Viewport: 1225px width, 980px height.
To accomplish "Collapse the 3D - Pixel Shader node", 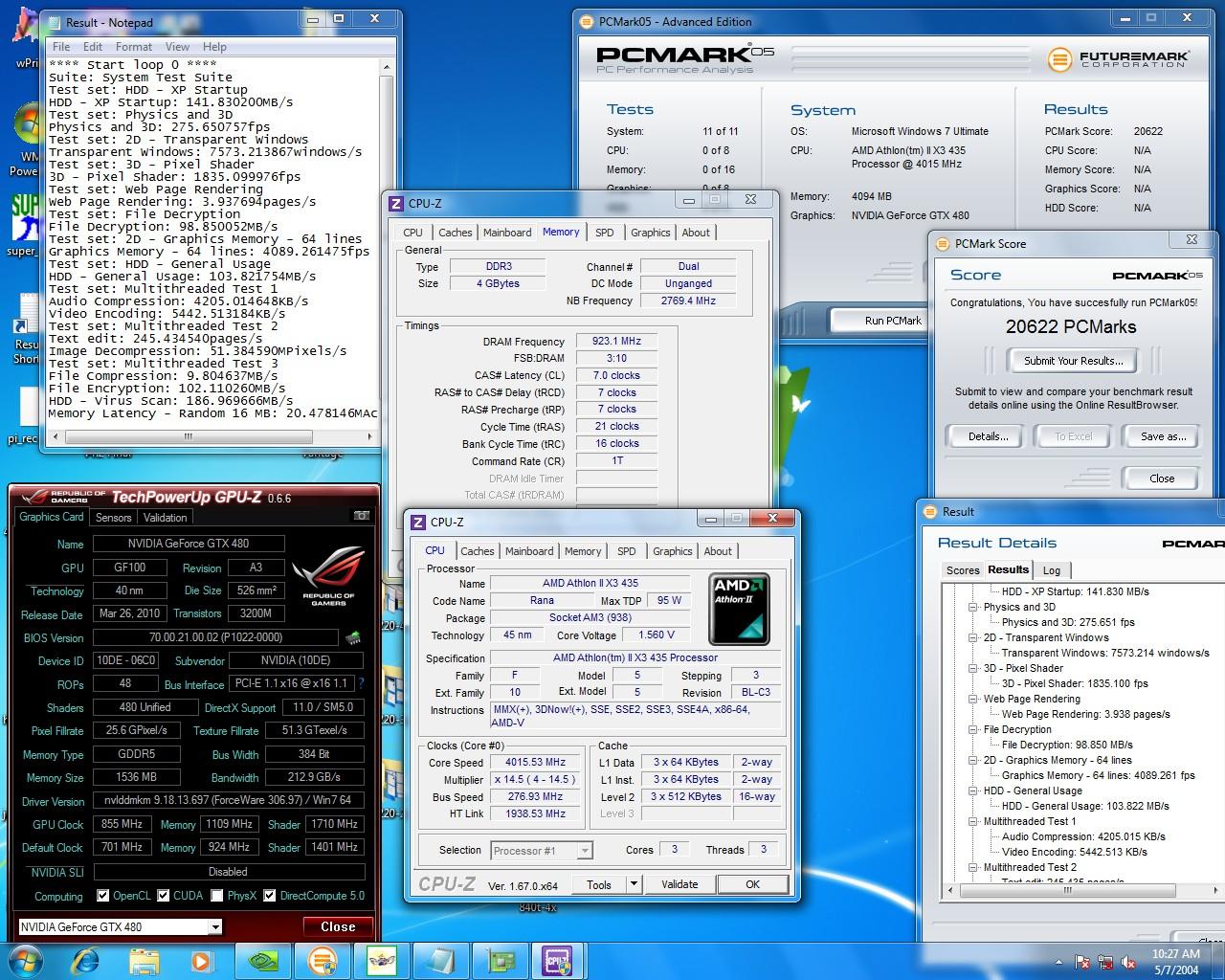I will [x=973, y=668].
